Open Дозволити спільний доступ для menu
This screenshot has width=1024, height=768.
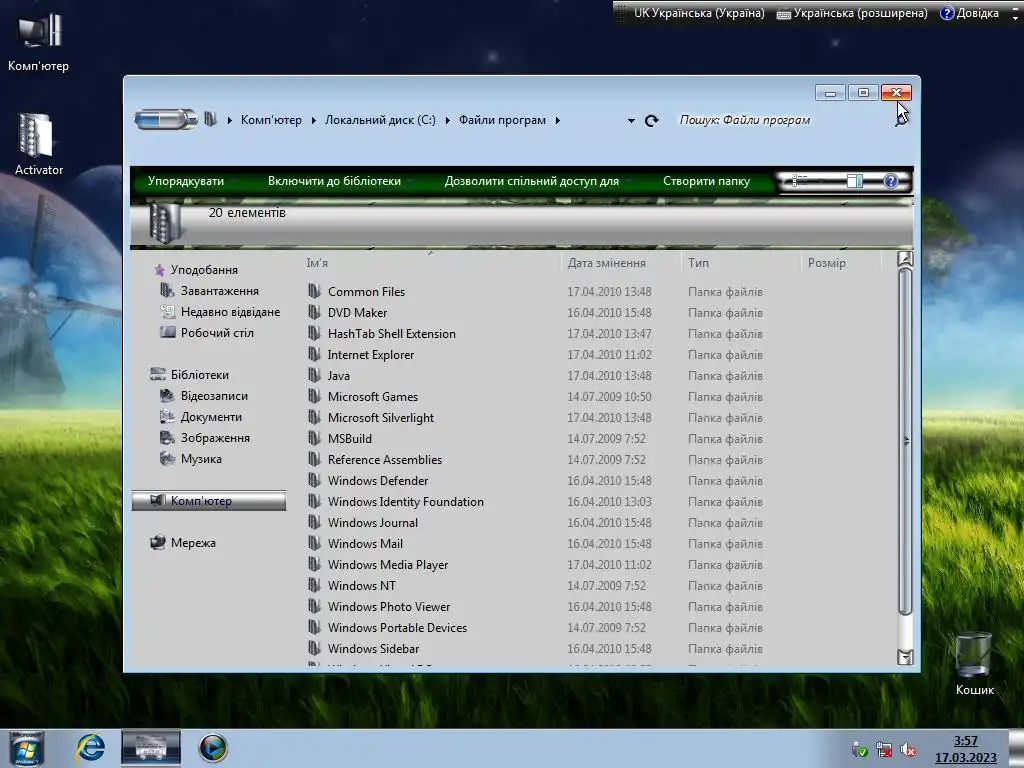[532, 181]
